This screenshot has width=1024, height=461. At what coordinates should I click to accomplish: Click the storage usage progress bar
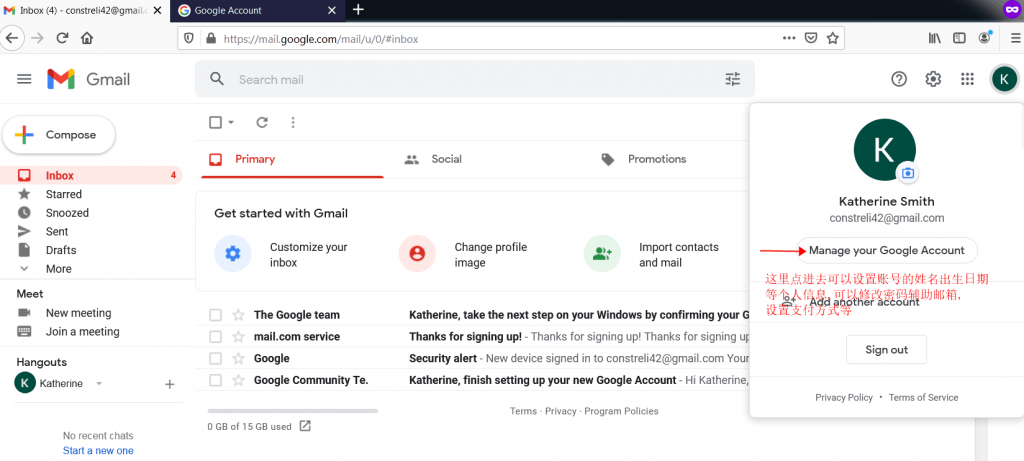[293, 411]
